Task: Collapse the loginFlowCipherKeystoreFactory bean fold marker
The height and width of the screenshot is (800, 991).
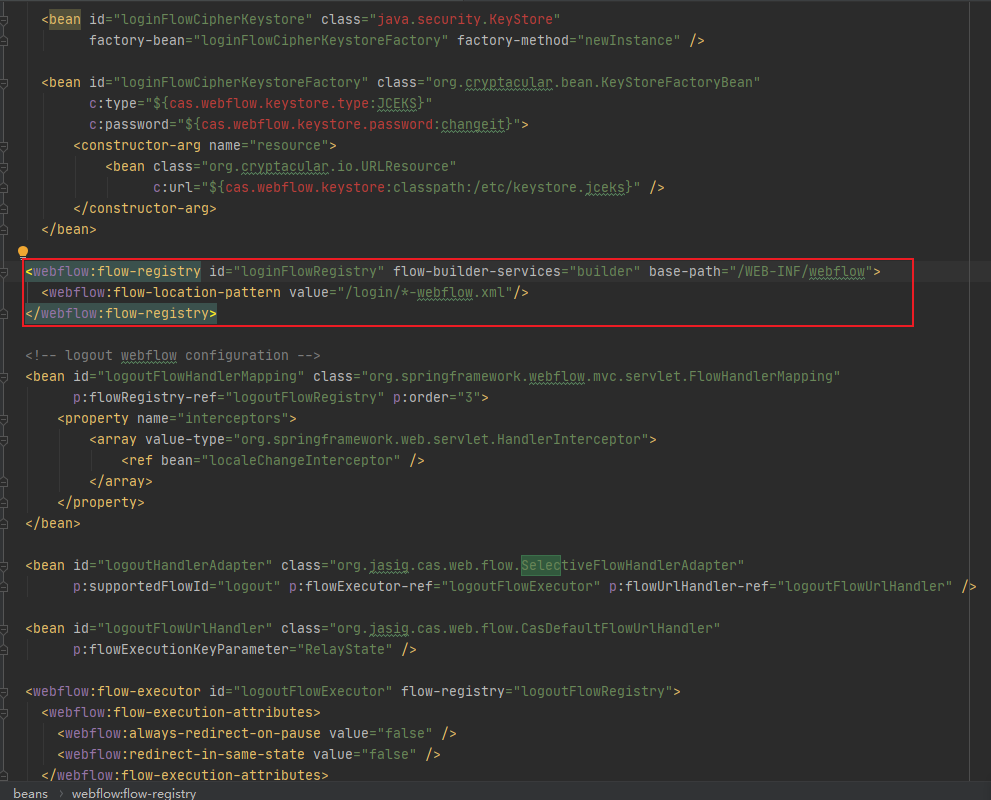Action: tap(4, 83)
